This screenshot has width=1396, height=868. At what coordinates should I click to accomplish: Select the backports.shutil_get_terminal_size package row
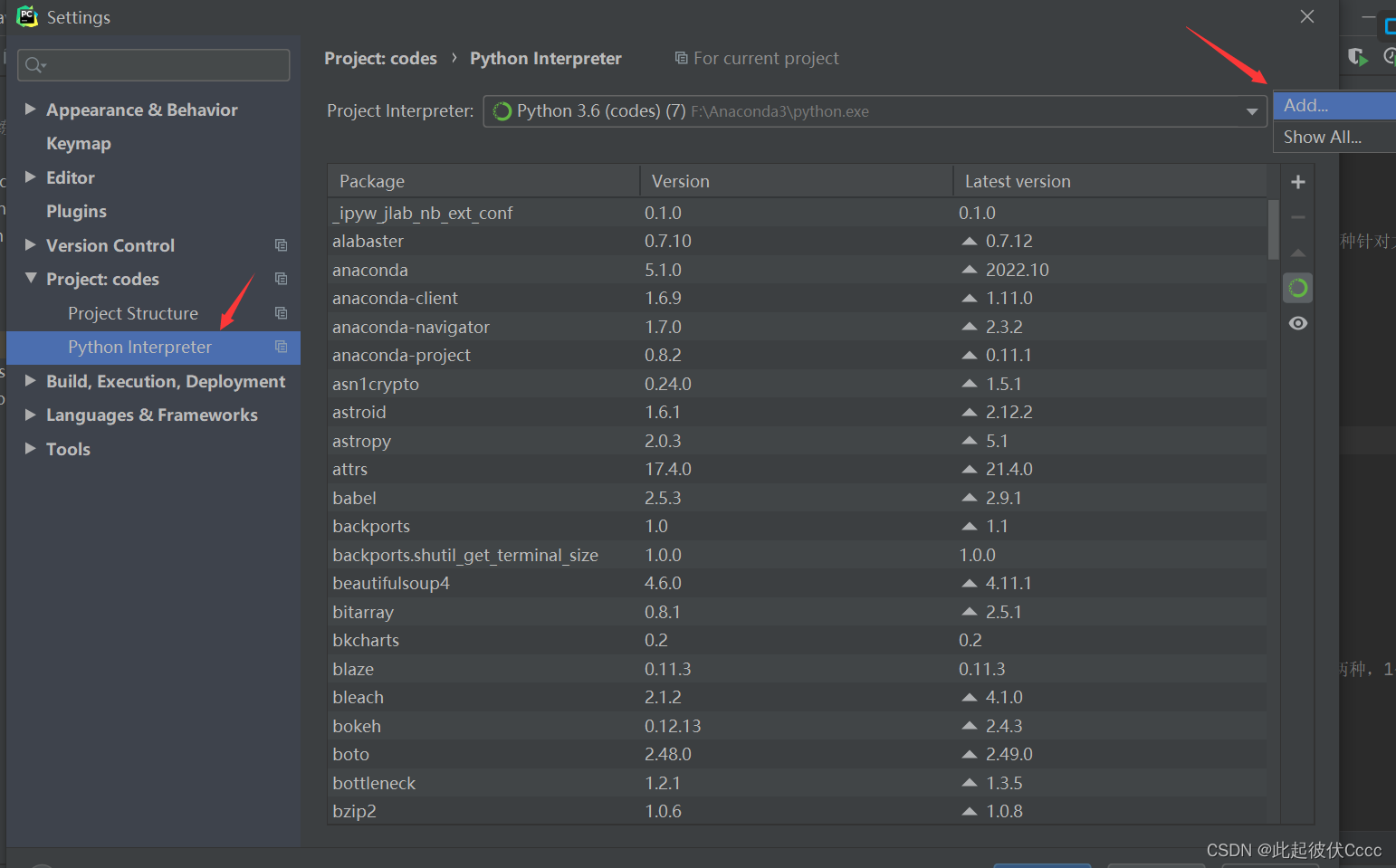[797, 555]
